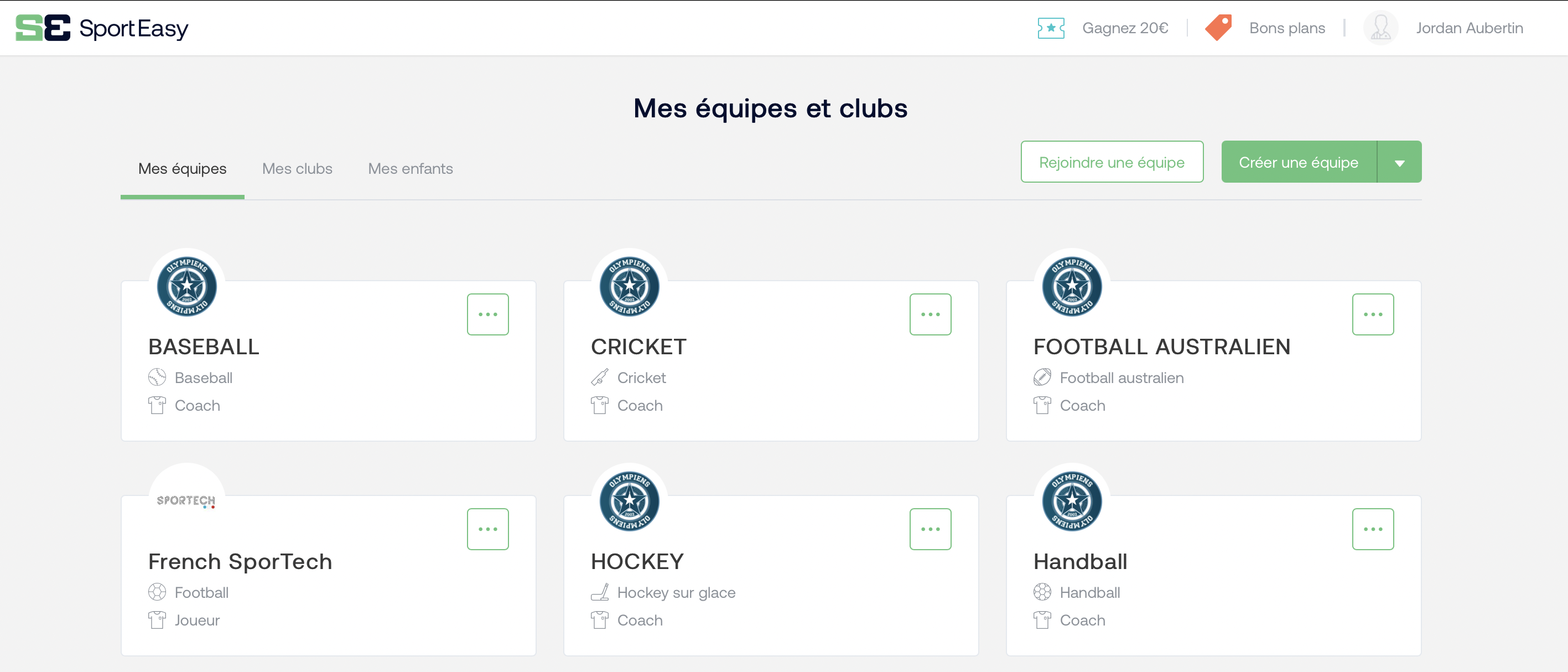Click the SPORTECH logo thumbnail
The image size is (1568, 672).
[186, 501]
